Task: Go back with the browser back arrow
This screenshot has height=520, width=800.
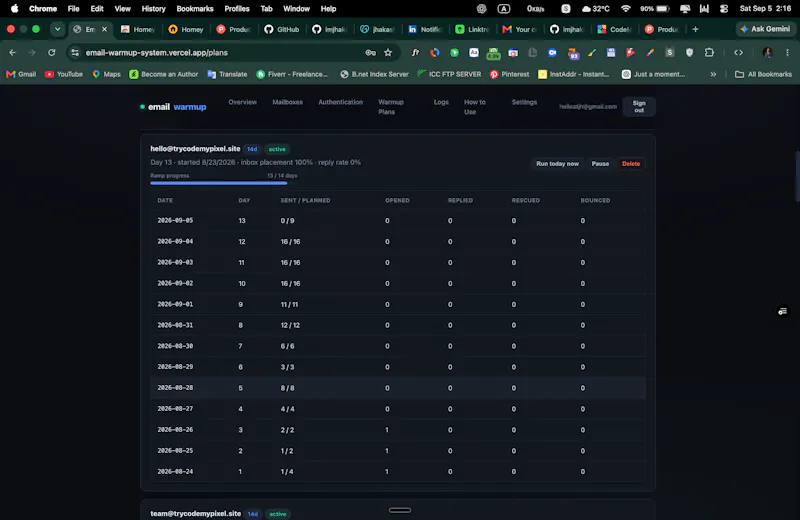Action: pos(13,53)
